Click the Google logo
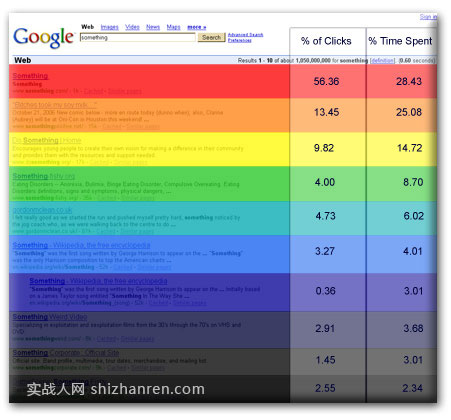This screenshot has height=420, width=451. coord(43,37)
